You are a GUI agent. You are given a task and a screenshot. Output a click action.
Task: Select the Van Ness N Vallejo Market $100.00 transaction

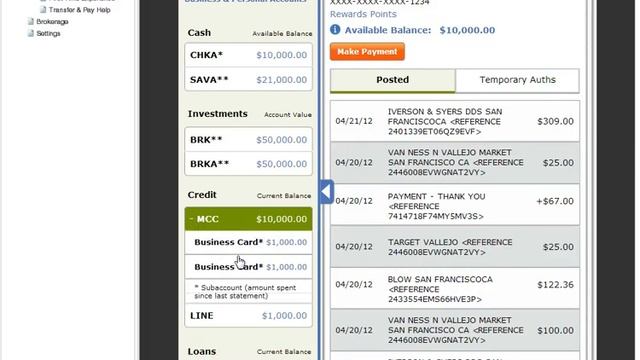(x=455, y=330)
